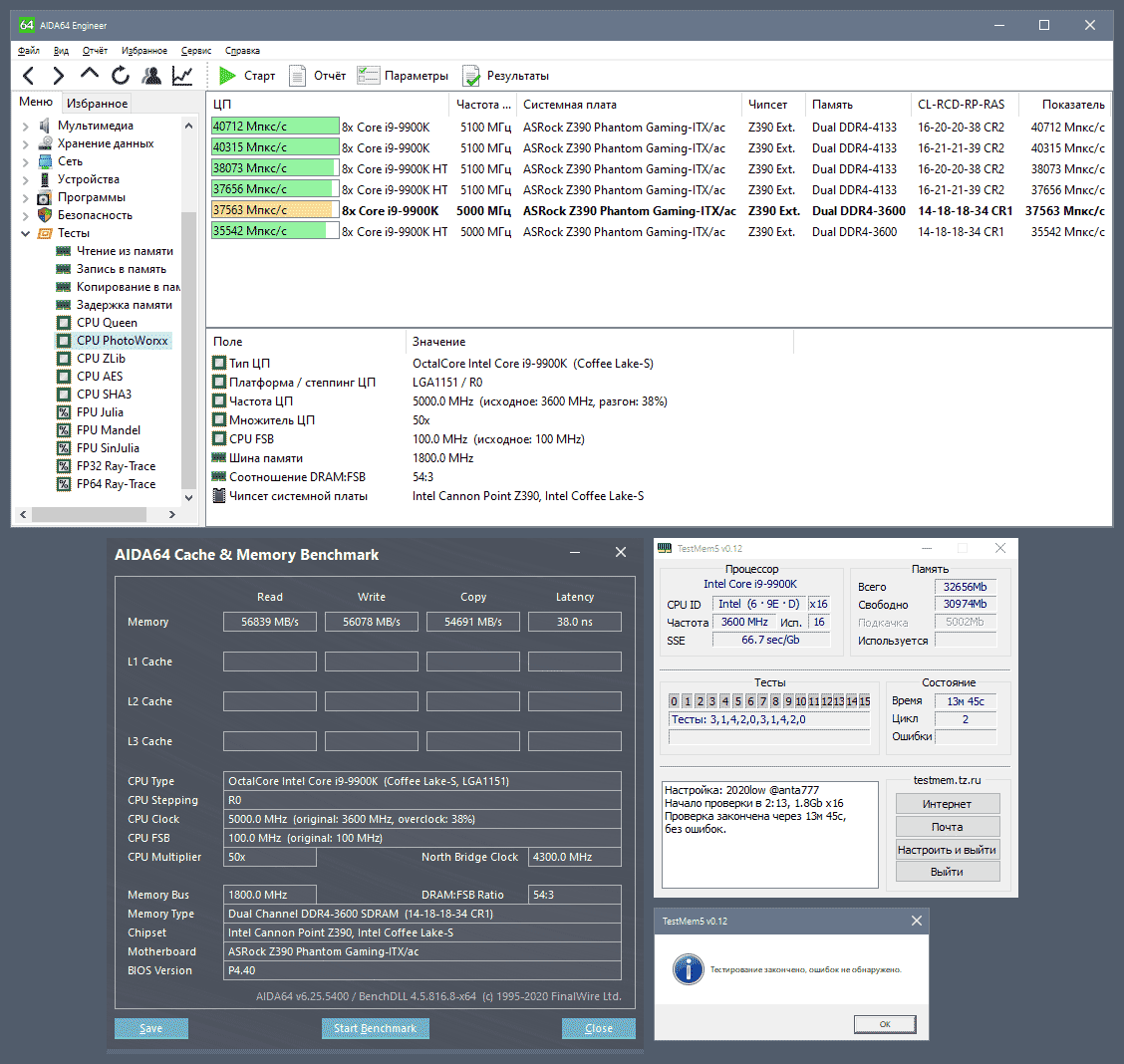1124x1064 pixels.
Task: Click the Значение column header
Action: 600,342
